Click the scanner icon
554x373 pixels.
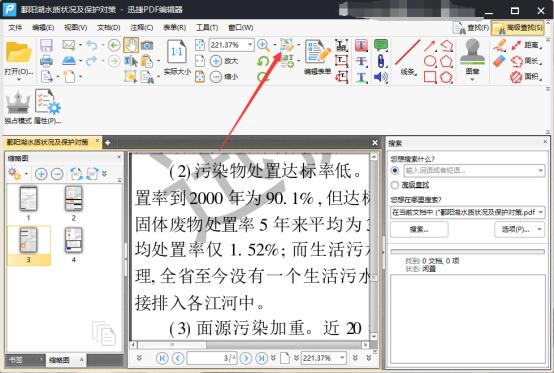tap(69, 61)
